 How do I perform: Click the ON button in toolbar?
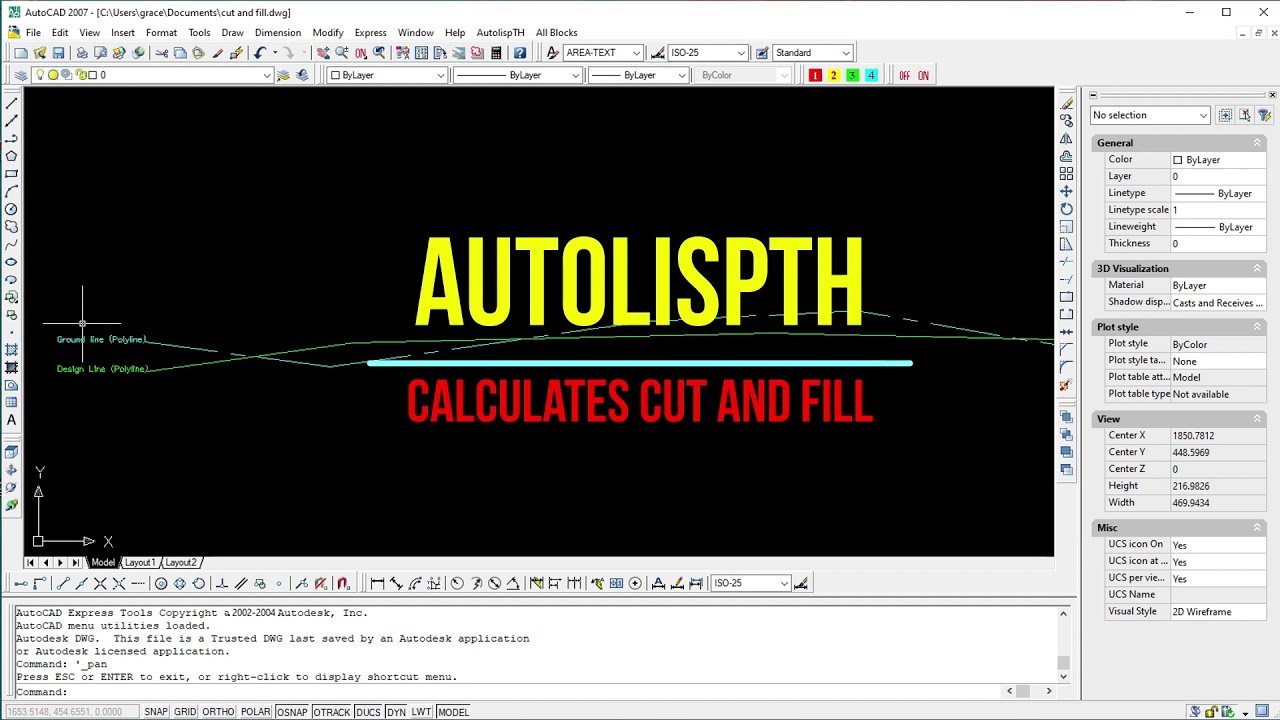tap(923, 75)
